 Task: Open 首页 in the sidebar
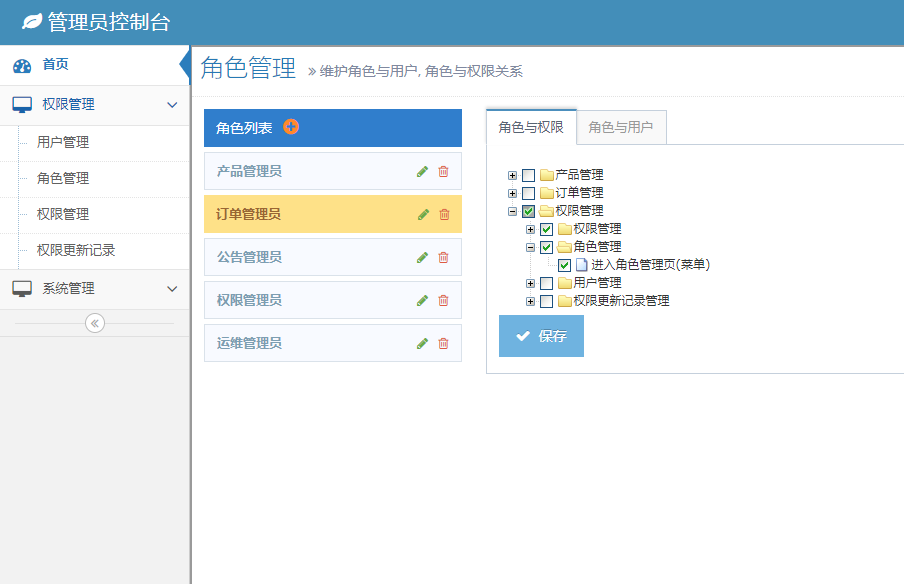[95, 65]
